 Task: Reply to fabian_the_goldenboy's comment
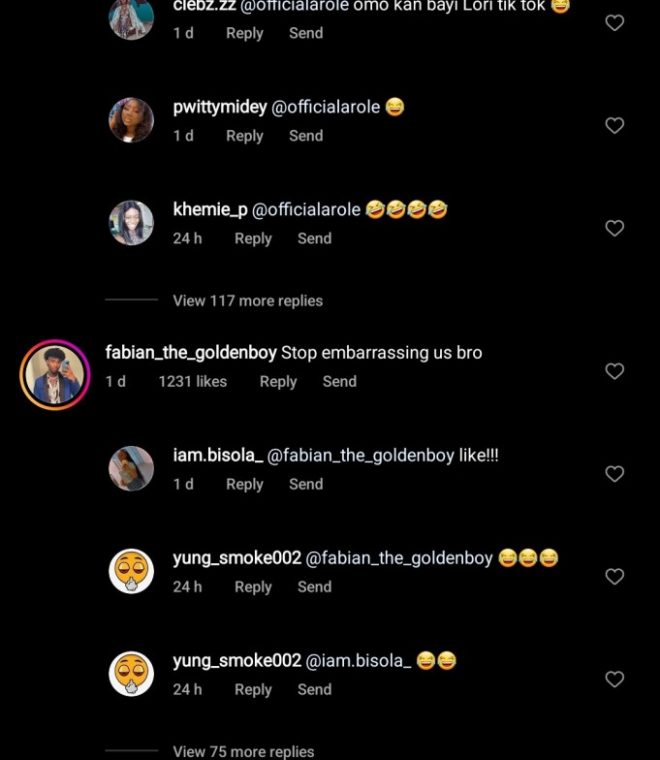278,381
